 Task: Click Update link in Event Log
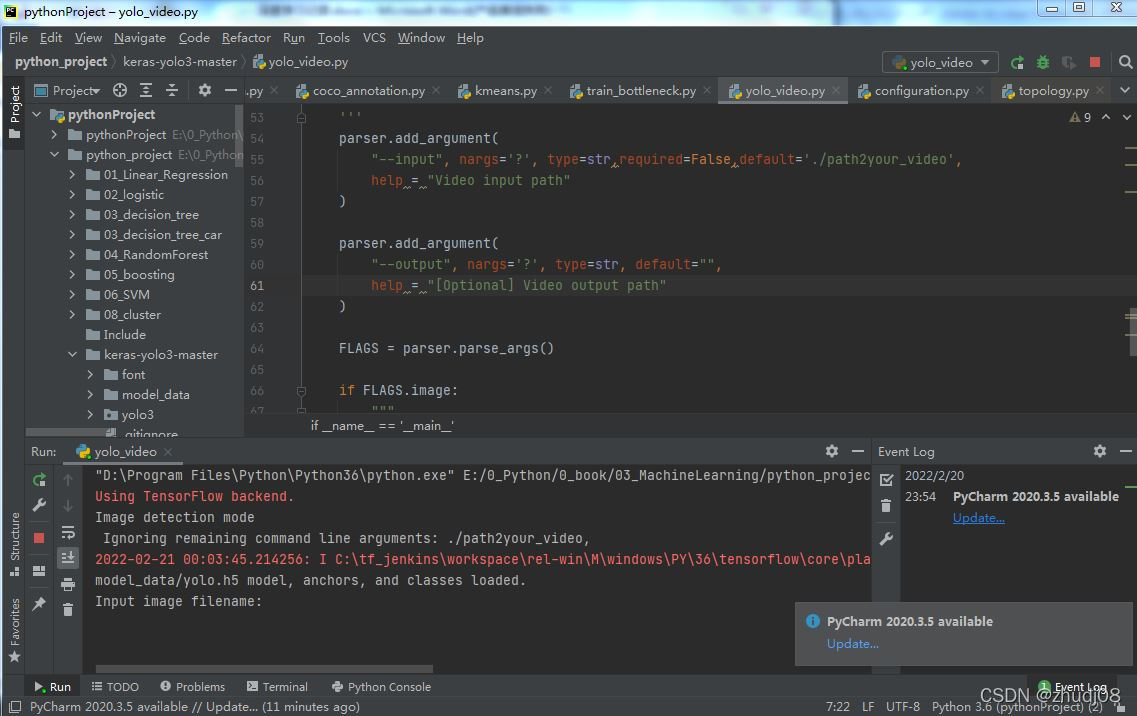(978, 518)
